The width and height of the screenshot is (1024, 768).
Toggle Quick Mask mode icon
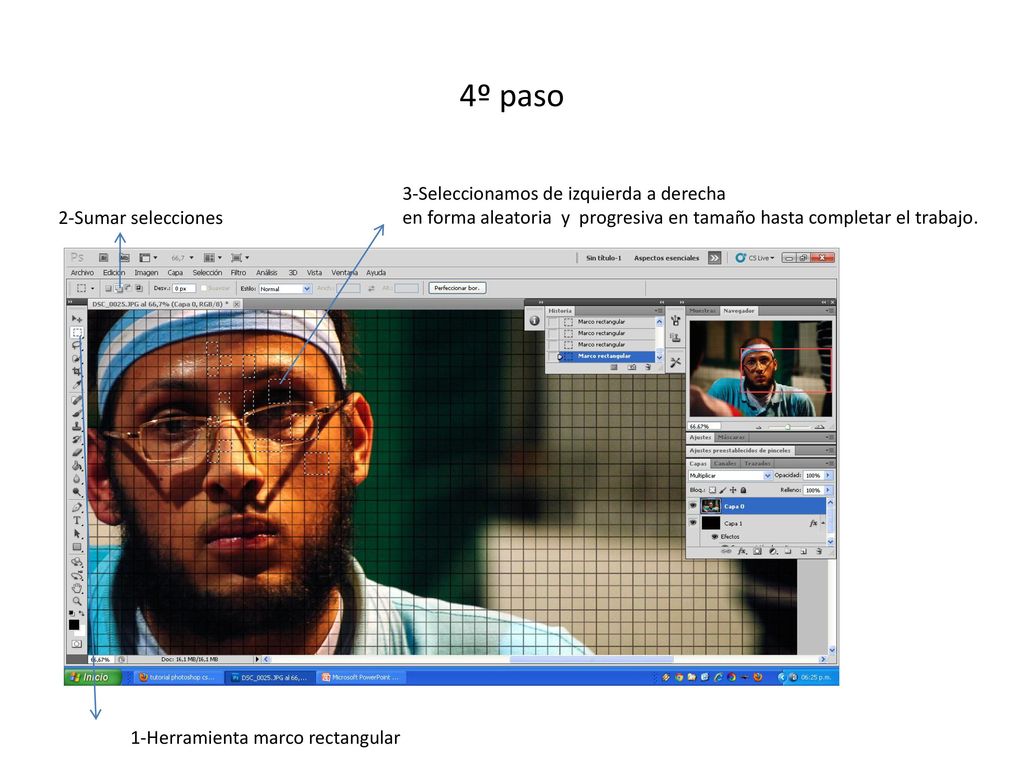[76, 644]
